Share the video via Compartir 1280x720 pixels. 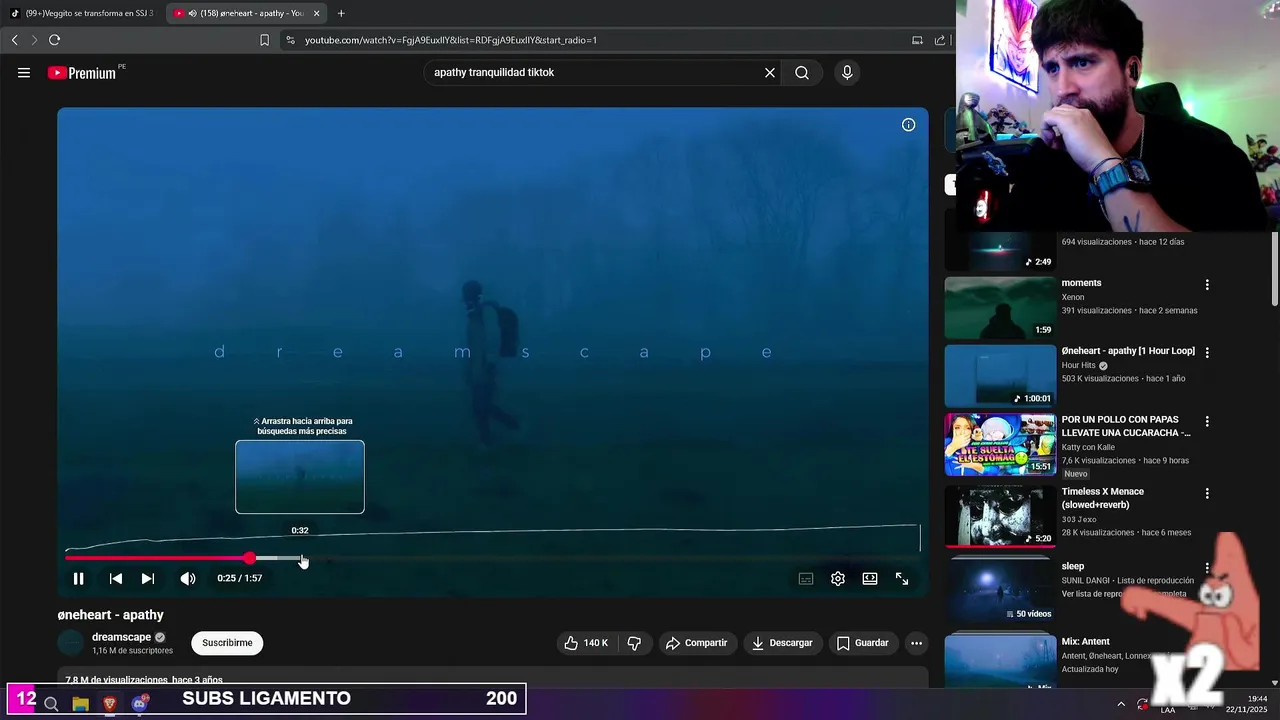[697, 643]
